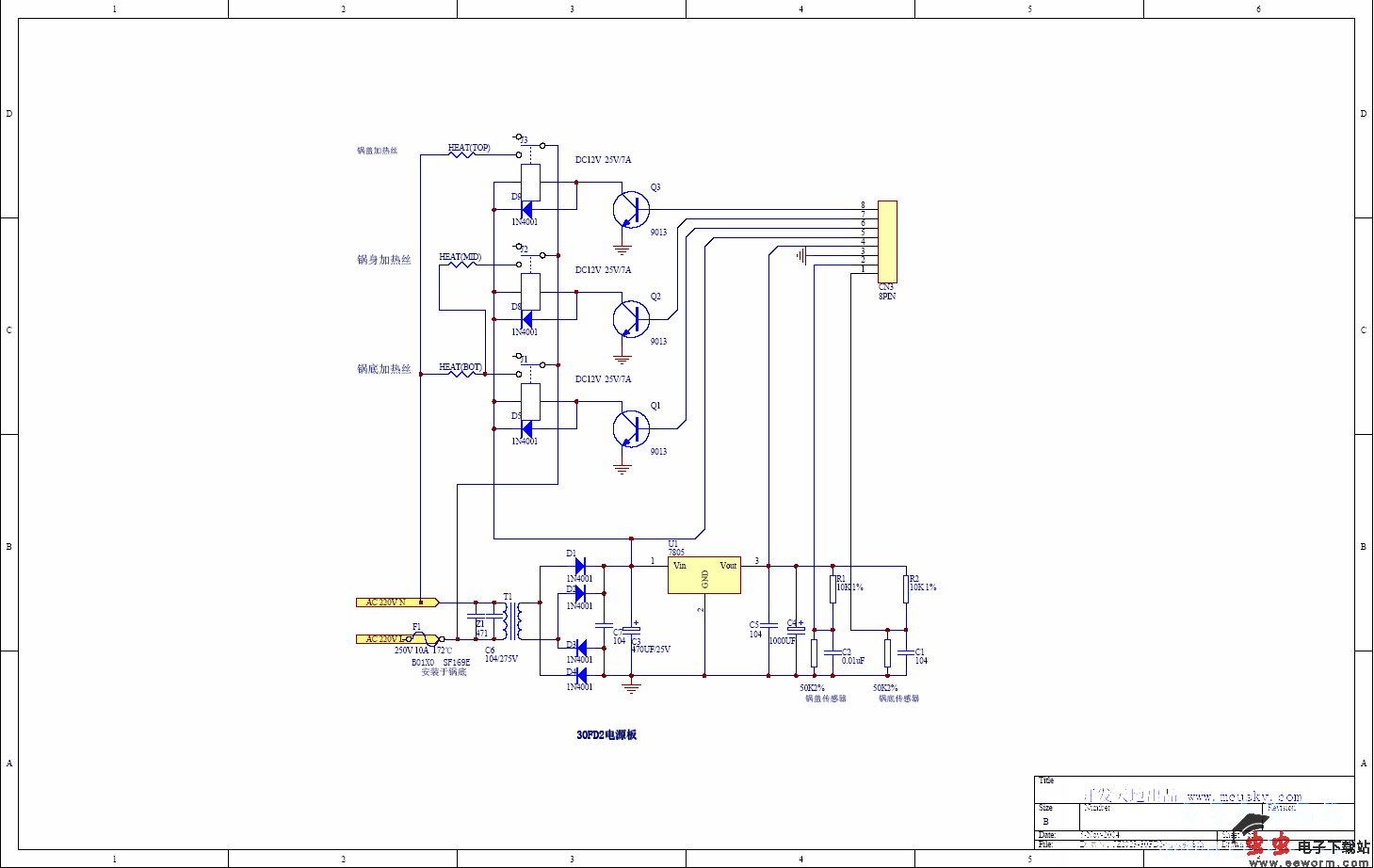The height and width of the screenshot is (868, 1374).
Task: Select resistor R1 10K 1%
Action: tap(832, 589)
